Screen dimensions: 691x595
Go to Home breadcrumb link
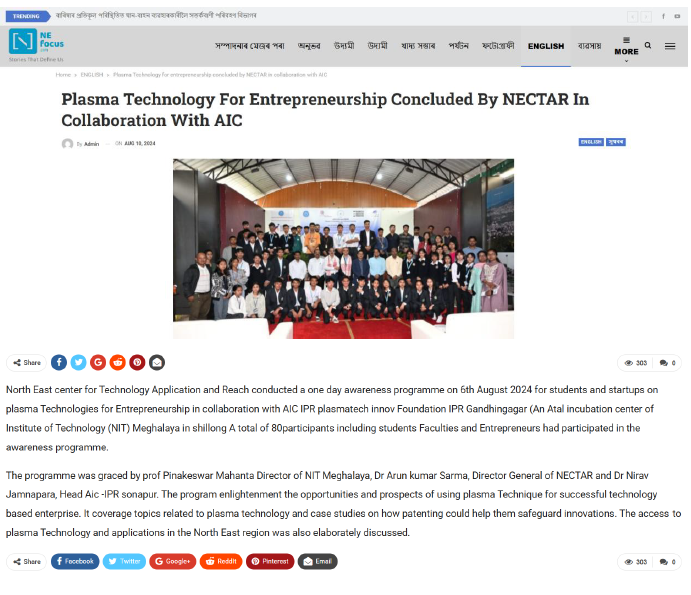pyautogui.click(x=63, y=75)
